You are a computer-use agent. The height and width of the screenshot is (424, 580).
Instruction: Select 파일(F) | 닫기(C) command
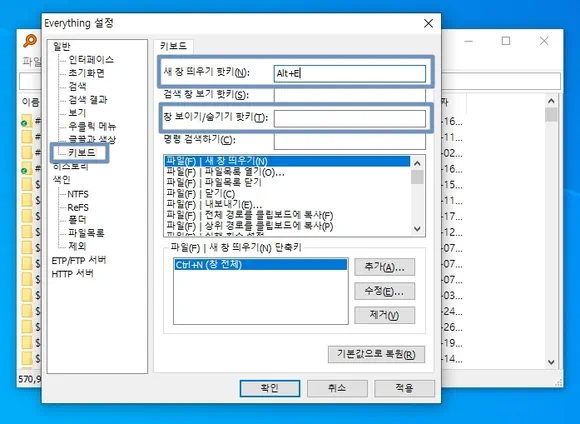(287, 194)
